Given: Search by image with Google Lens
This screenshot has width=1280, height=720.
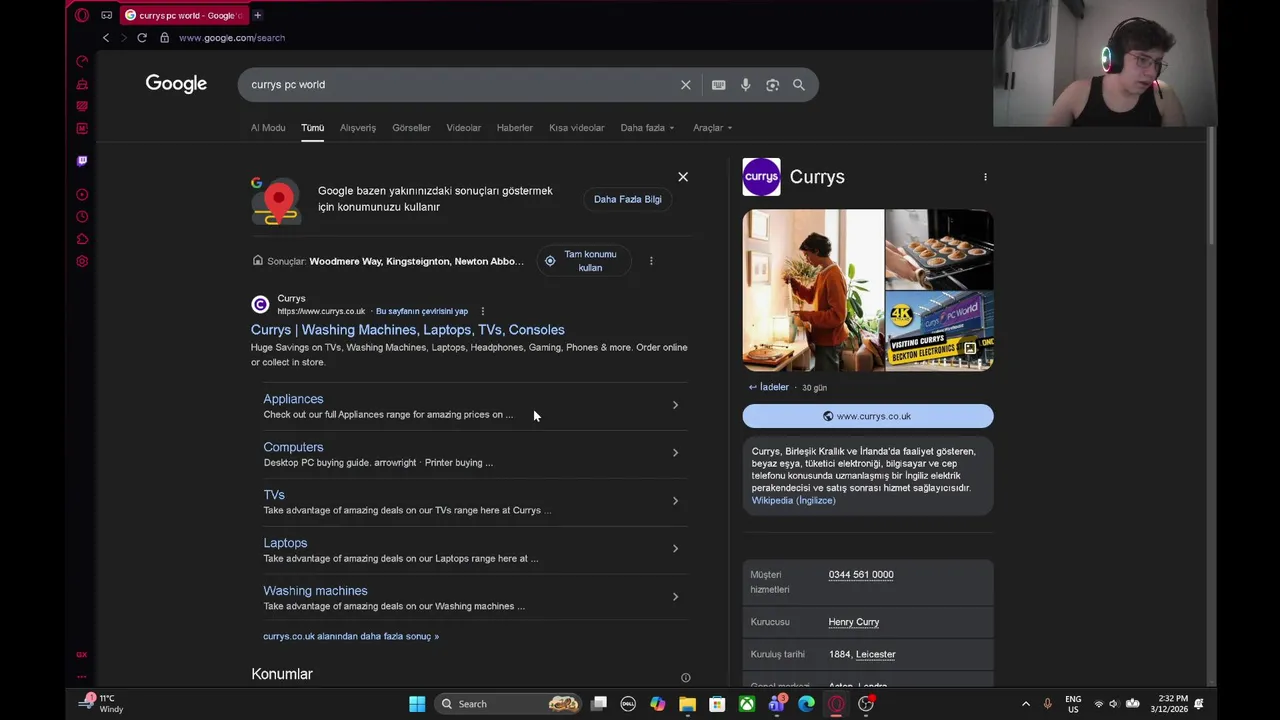Looking at the screenshot, I should point(772,85).
